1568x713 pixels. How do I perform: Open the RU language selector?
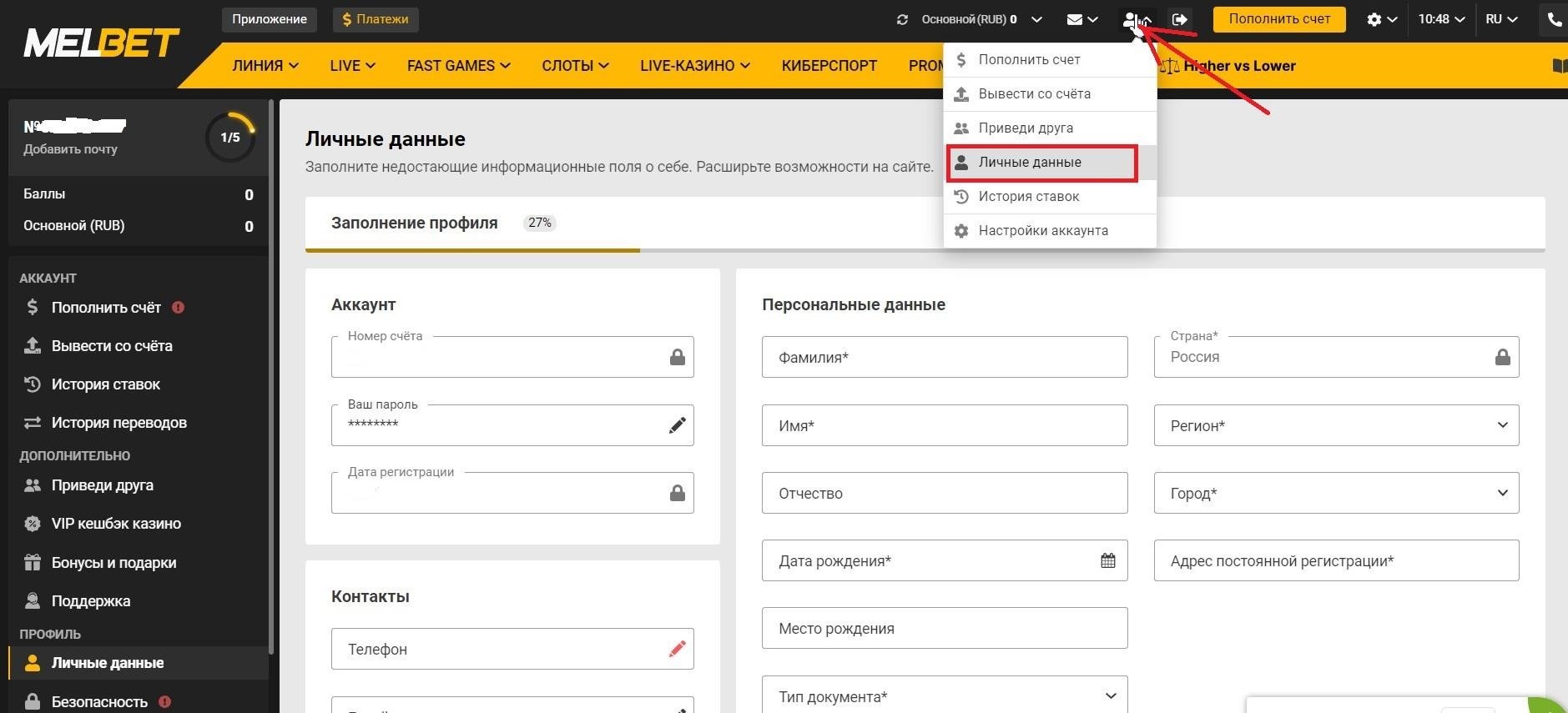point(1501,19)
